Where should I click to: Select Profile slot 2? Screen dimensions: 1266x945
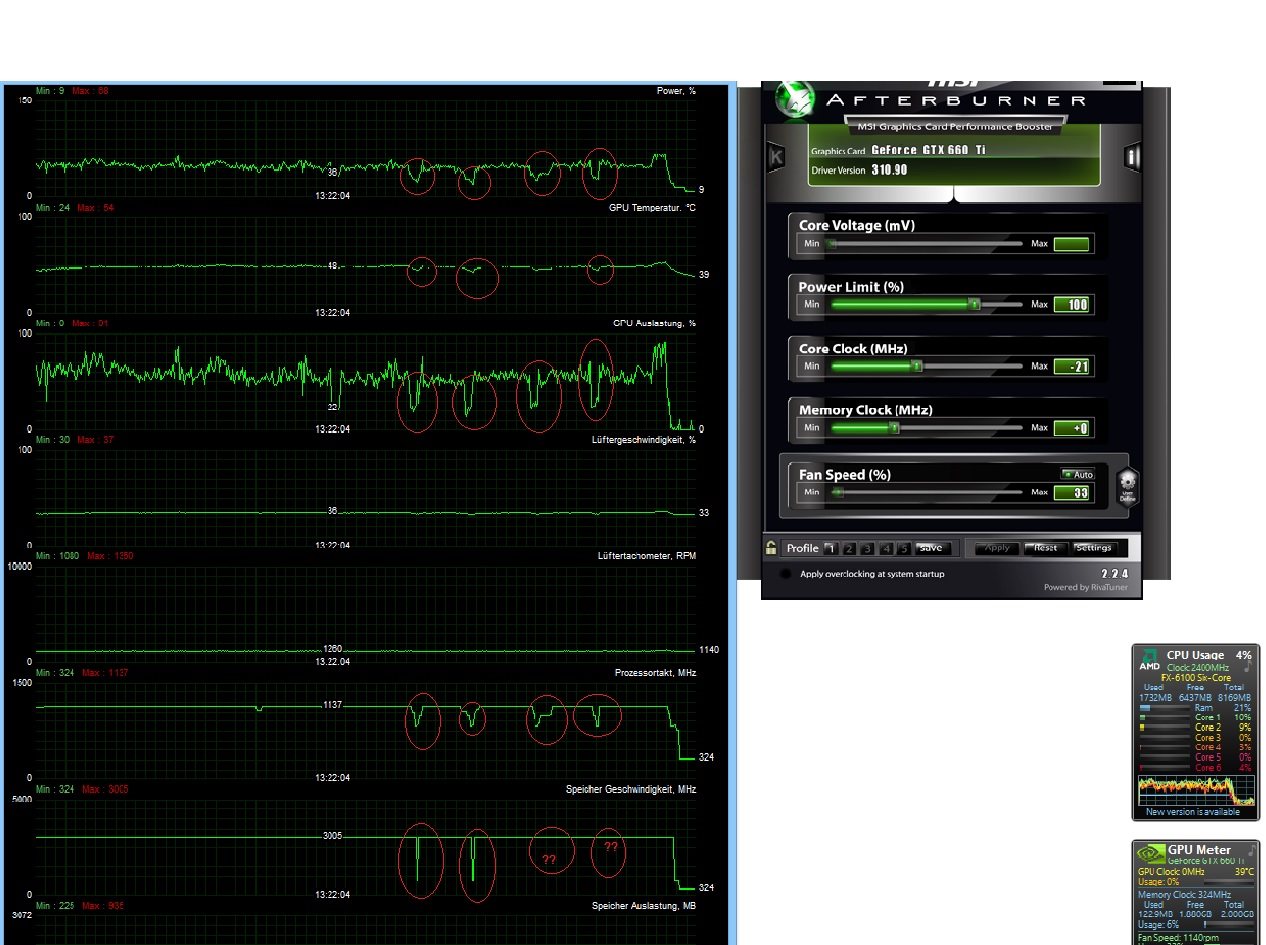848,548
